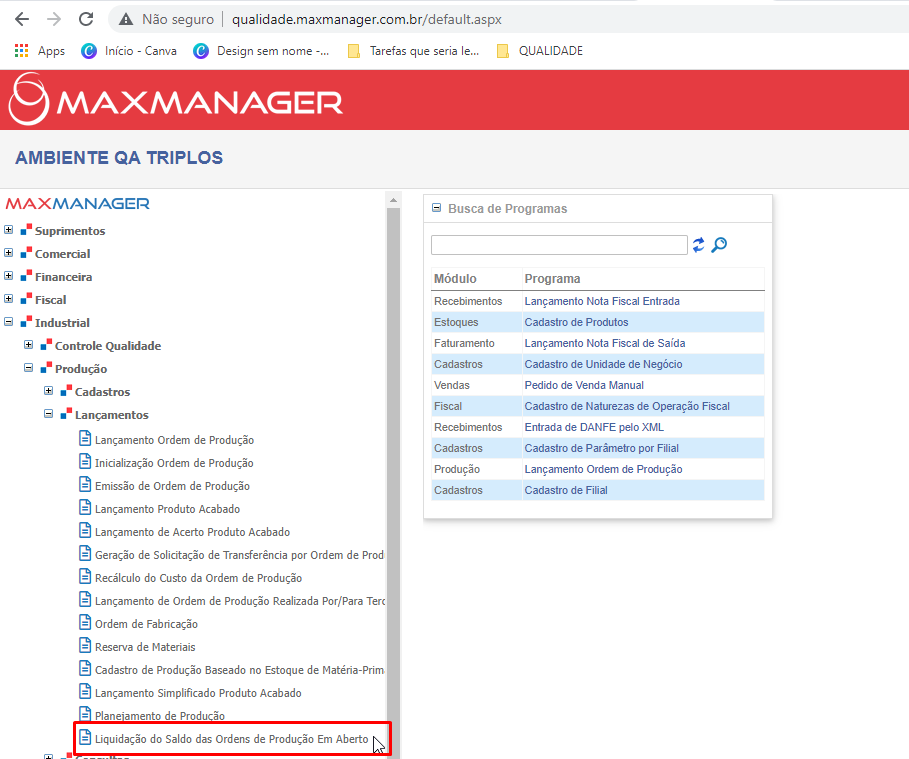Click the tree panel scrollbar up arrow
909x759 pixels.
(394, 200)
